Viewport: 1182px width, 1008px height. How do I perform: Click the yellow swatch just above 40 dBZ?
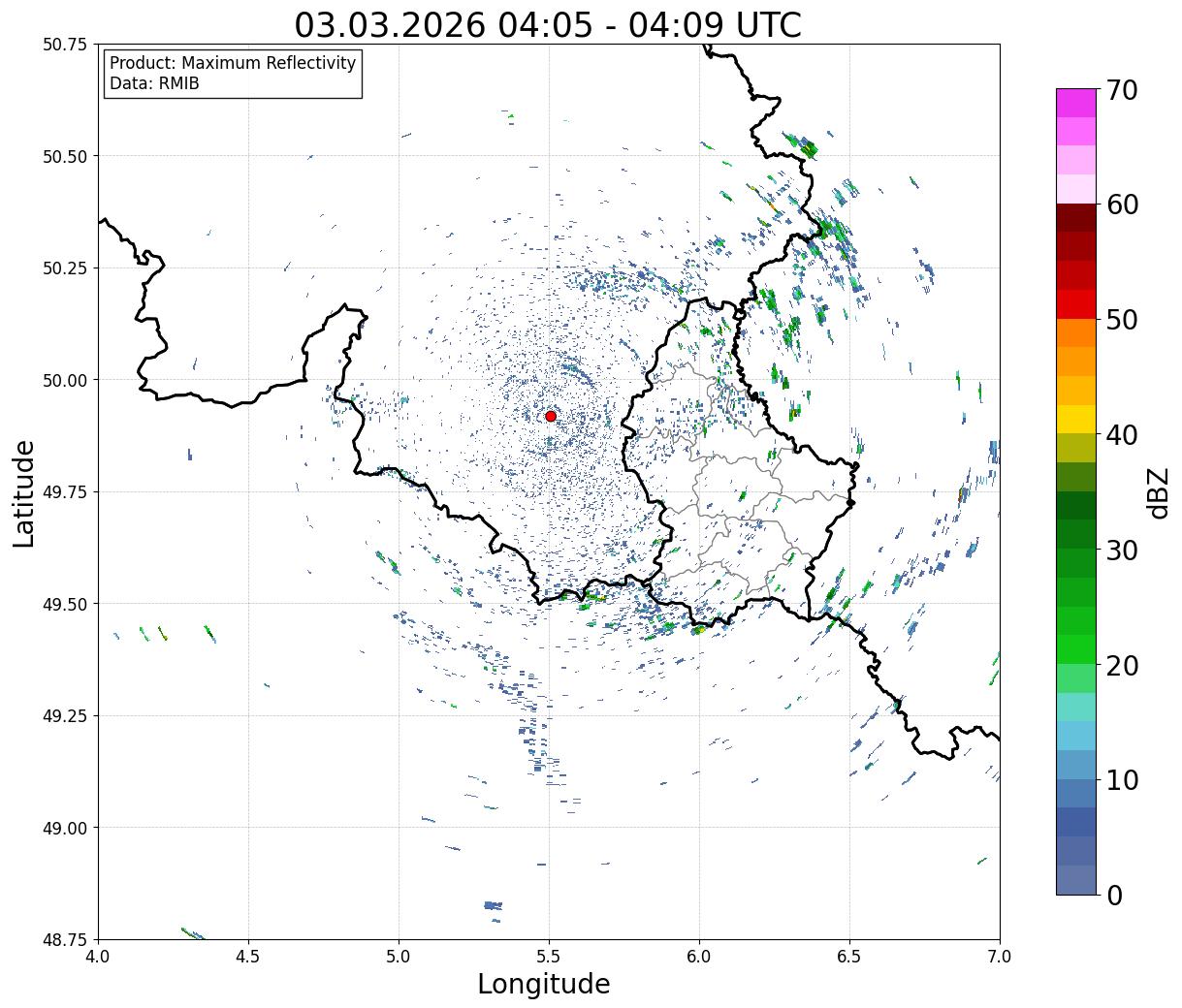(1076, 419)
